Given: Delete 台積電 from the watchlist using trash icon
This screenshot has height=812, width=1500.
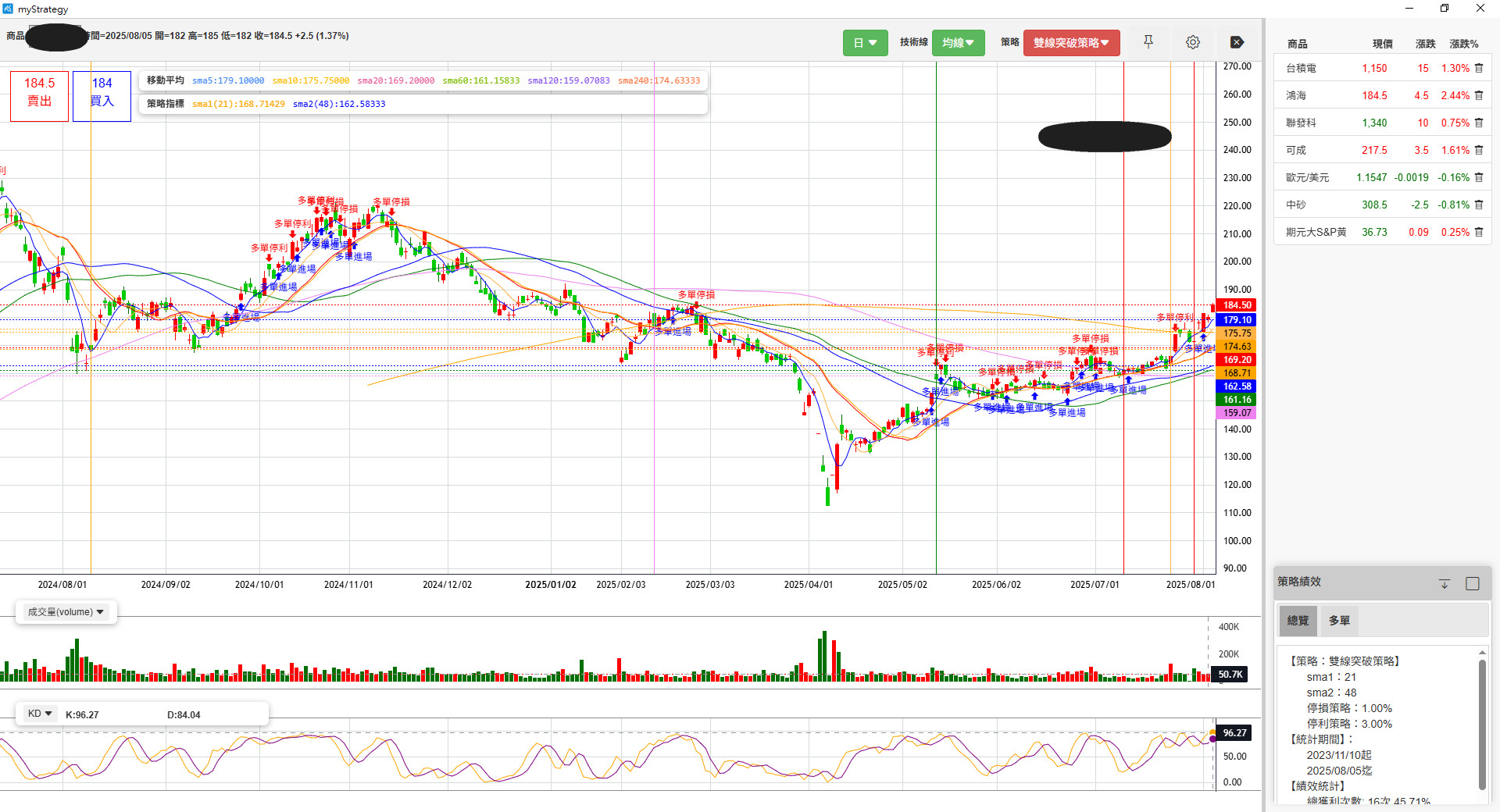Looking at the screenshot, I should coord(1479,68).
